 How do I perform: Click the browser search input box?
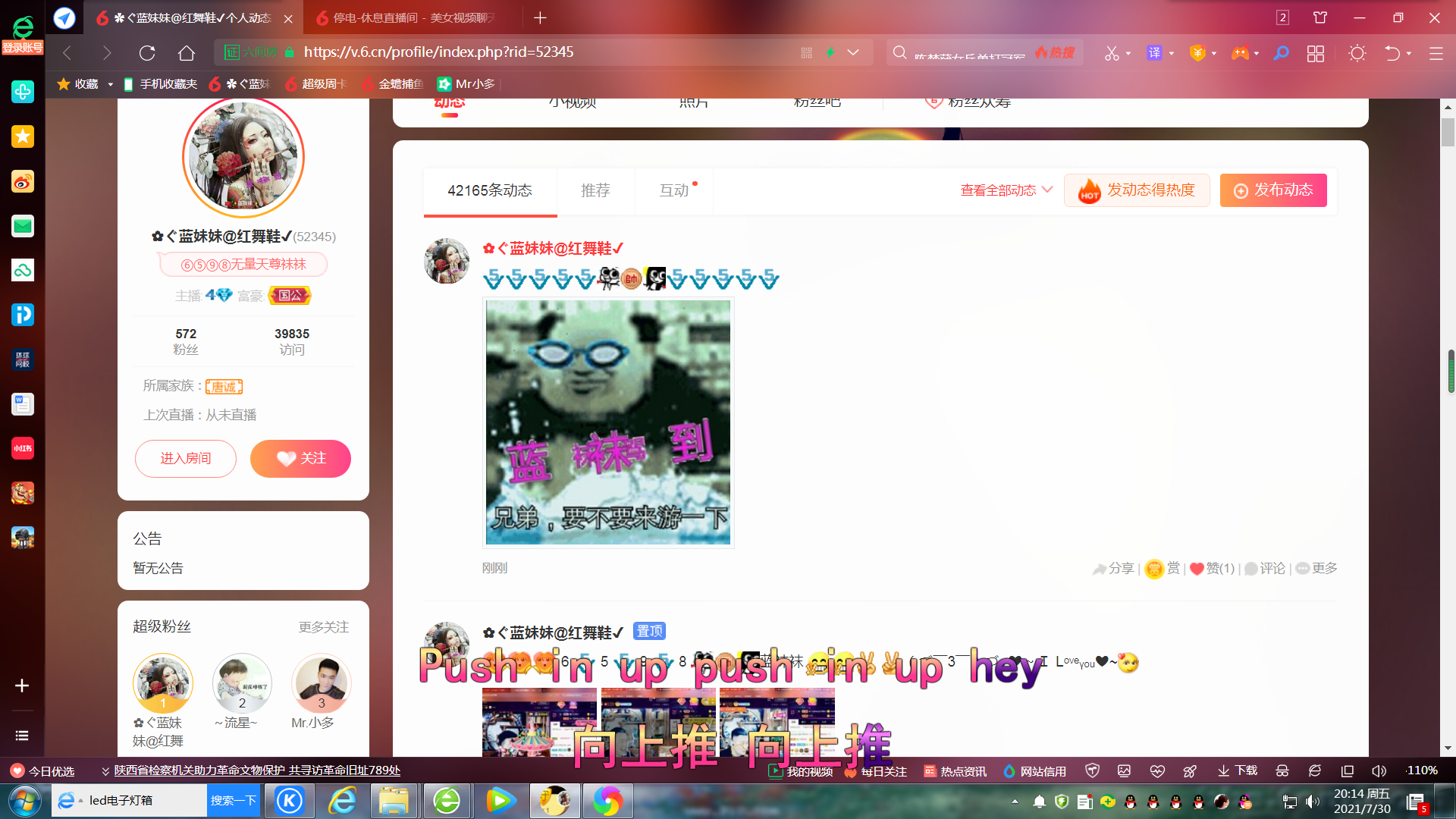click(971, 53)
